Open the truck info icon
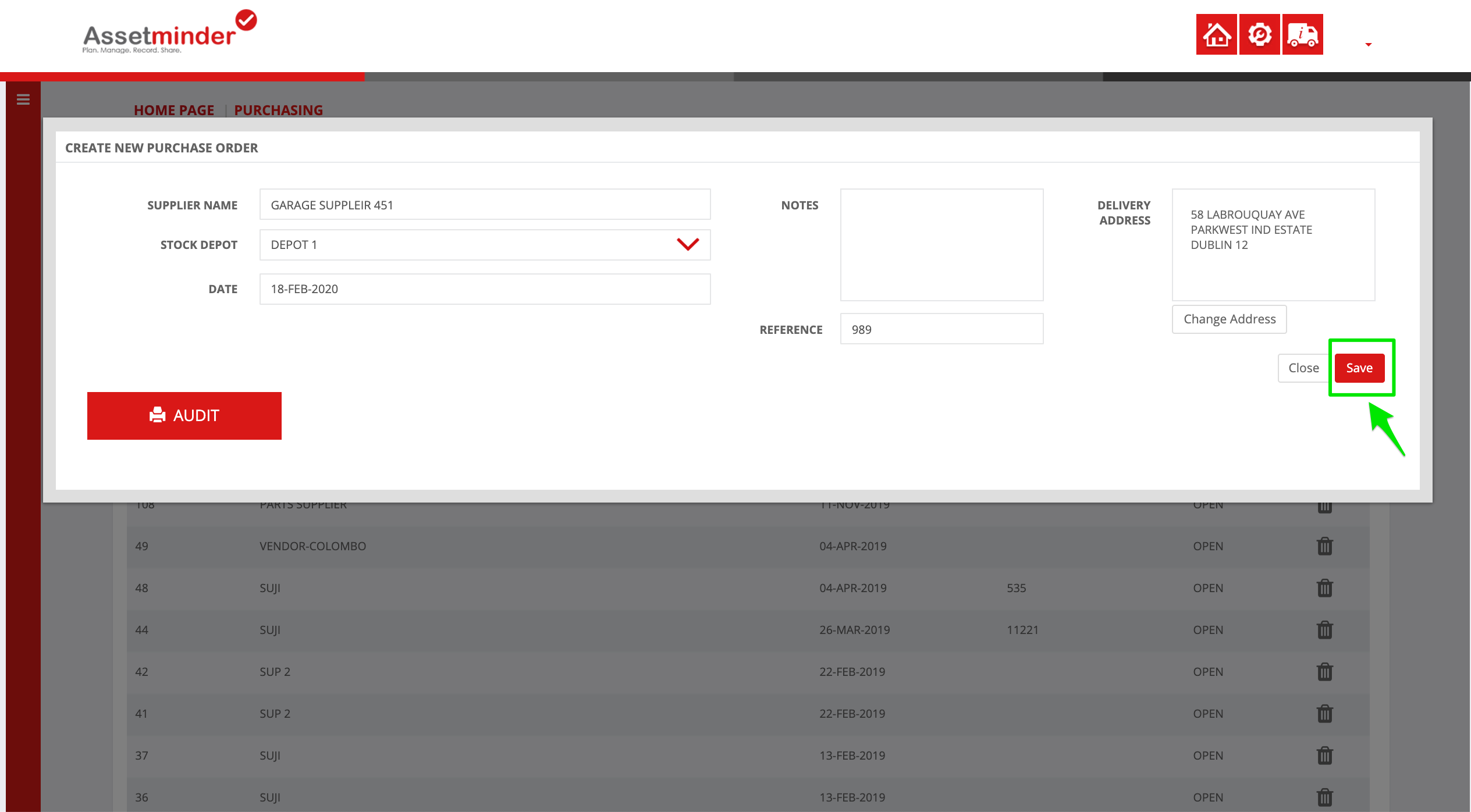The image size is (1471, 812). [x=1302, y=34]
